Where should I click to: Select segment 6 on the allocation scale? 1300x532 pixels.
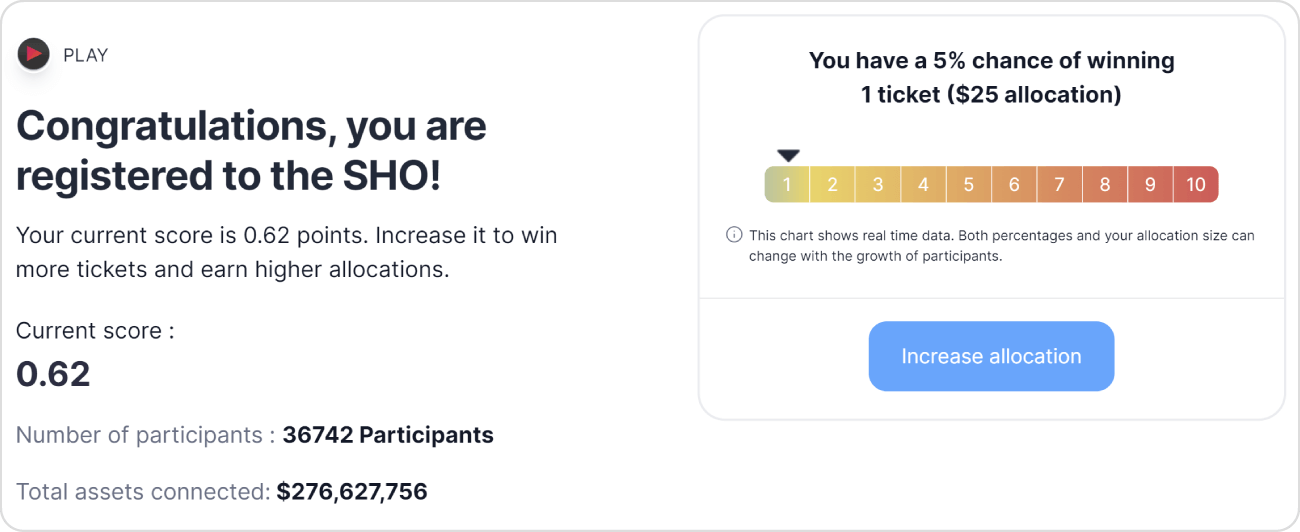1014,184
